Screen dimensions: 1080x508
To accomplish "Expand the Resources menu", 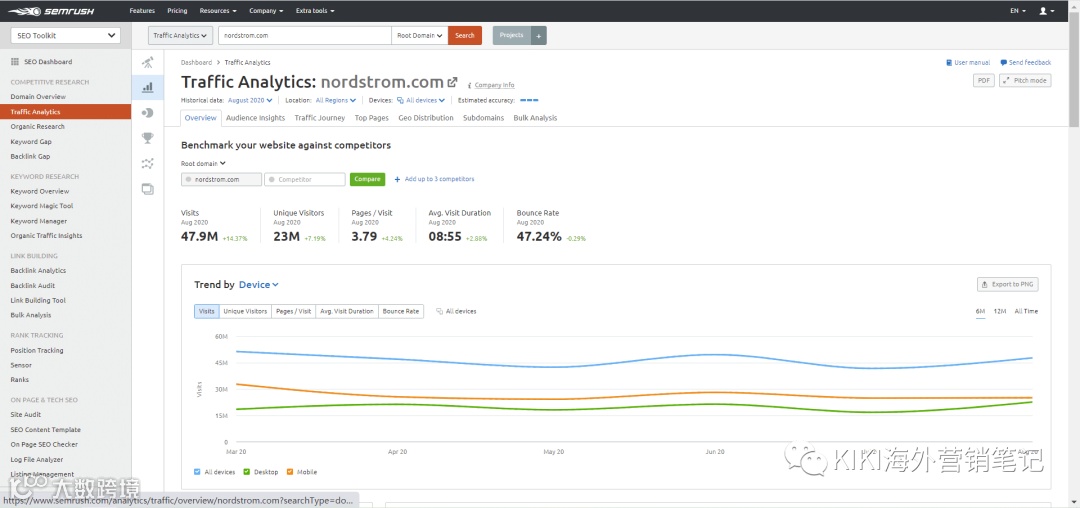I will tap(218, 11).
